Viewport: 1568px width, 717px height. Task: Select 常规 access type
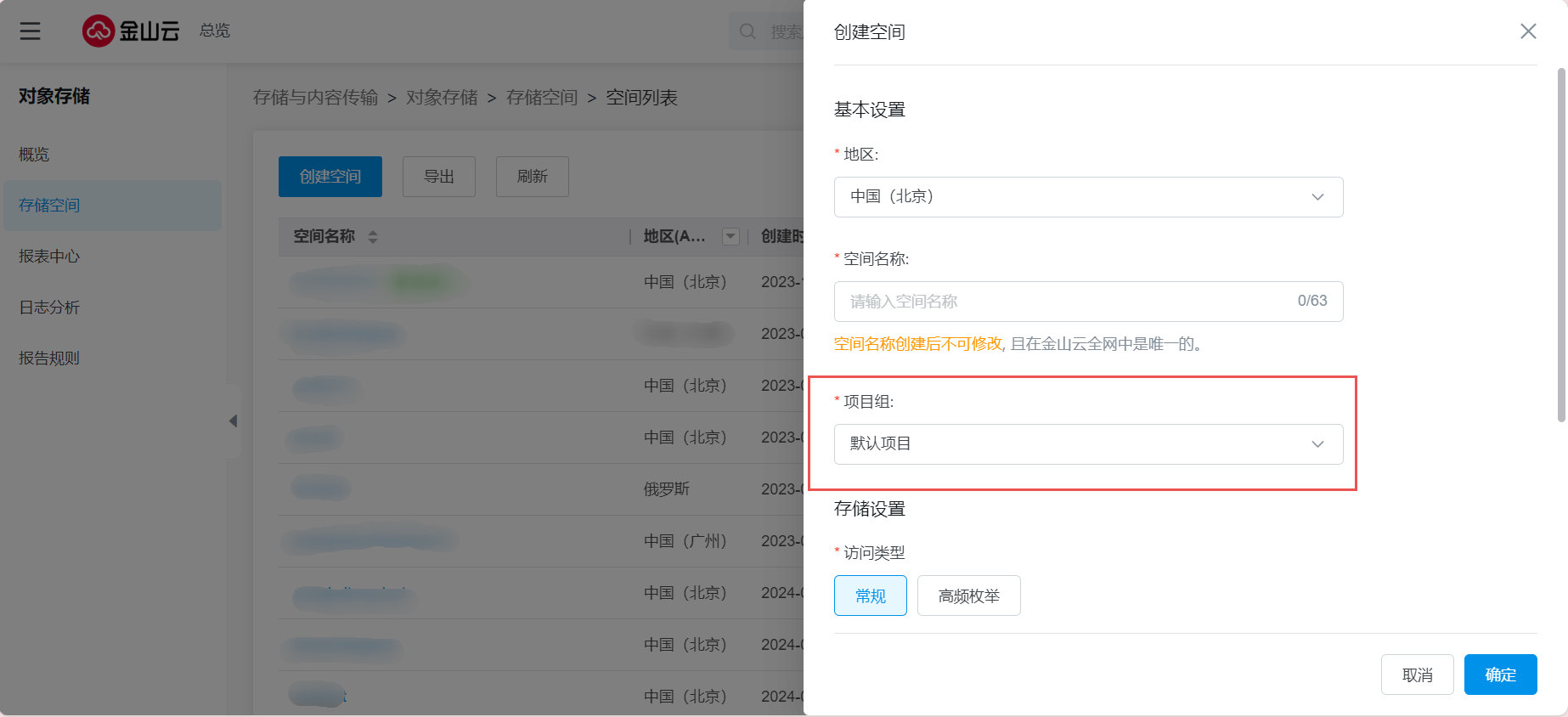pos(870,596)
